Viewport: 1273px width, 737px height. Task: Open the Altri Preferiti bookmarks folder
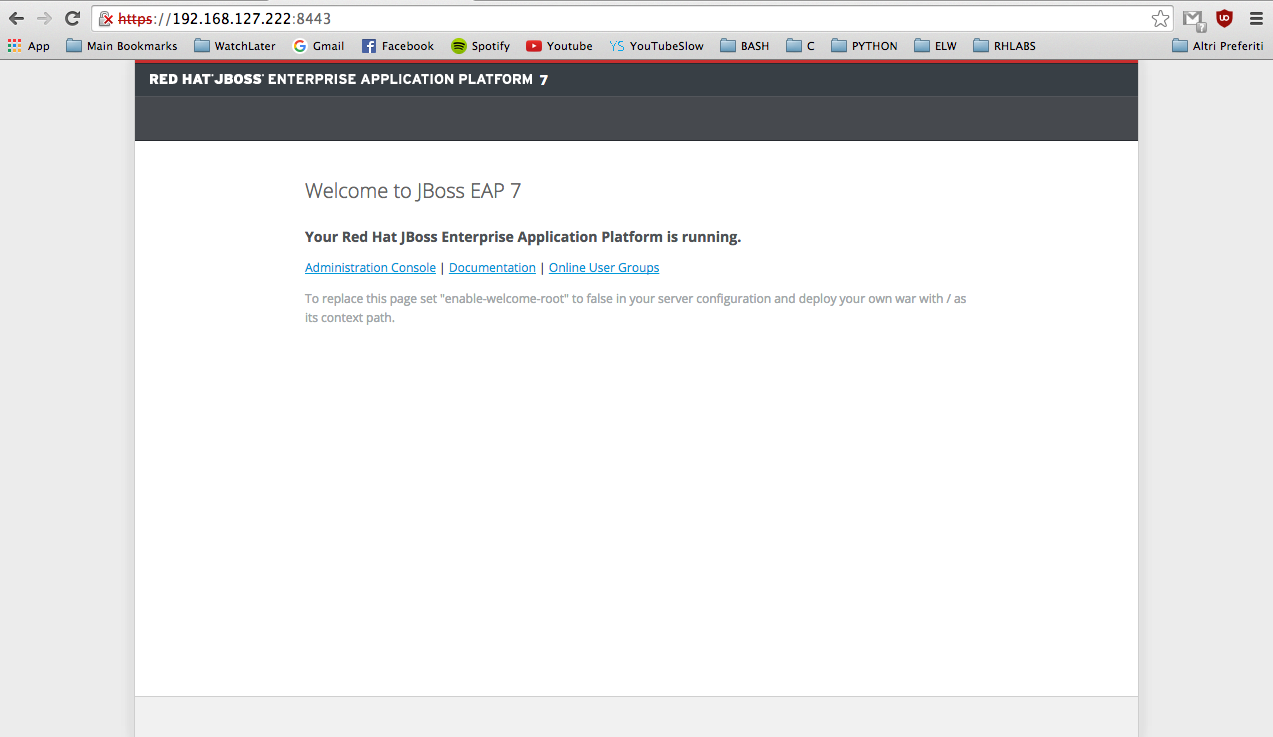(x=1217, y=46)
